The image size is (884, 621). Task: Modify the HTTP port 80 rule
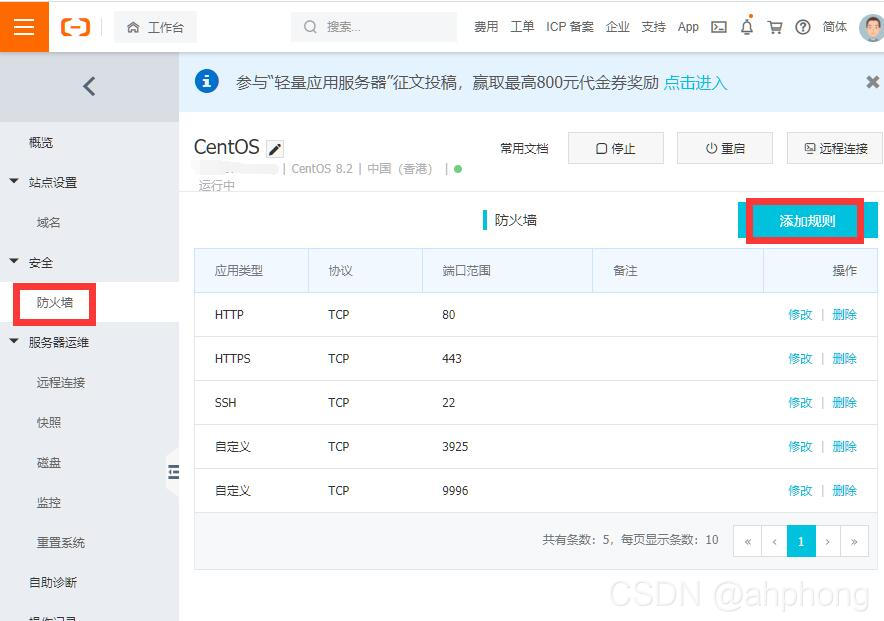click(x=800, y=314)
